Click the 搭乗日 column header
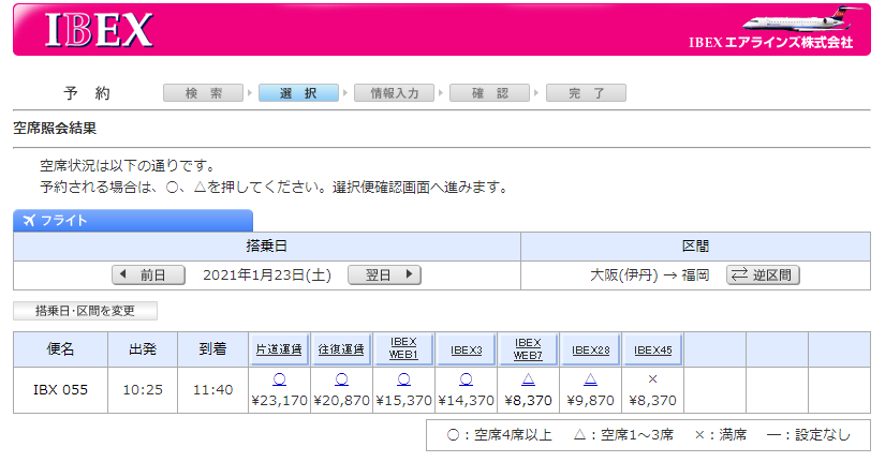Viewport: 885px width, 462px height. coord(267,246)
